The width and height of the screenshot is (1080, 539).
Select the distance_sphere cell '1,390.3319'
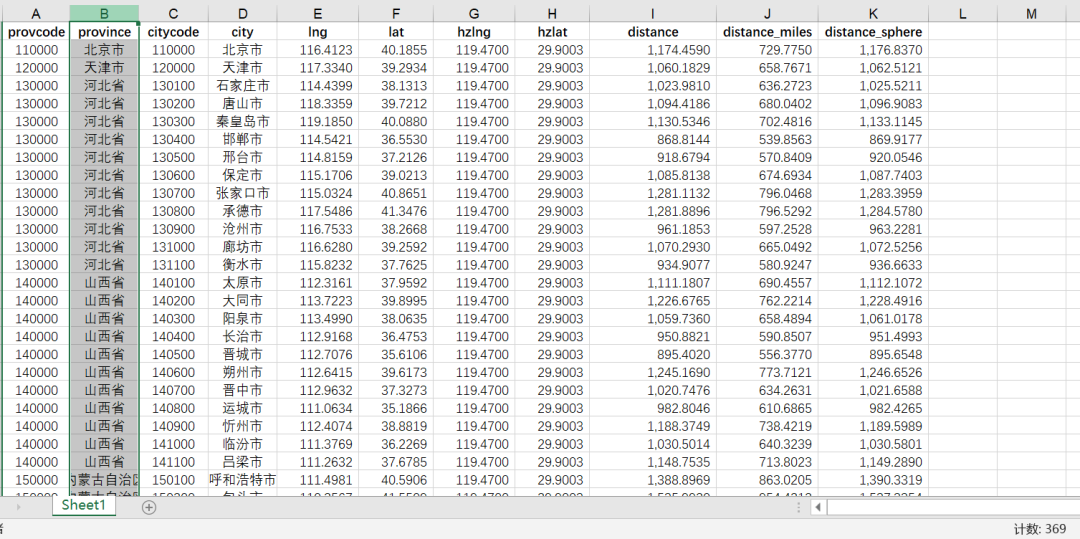[873, 479]
